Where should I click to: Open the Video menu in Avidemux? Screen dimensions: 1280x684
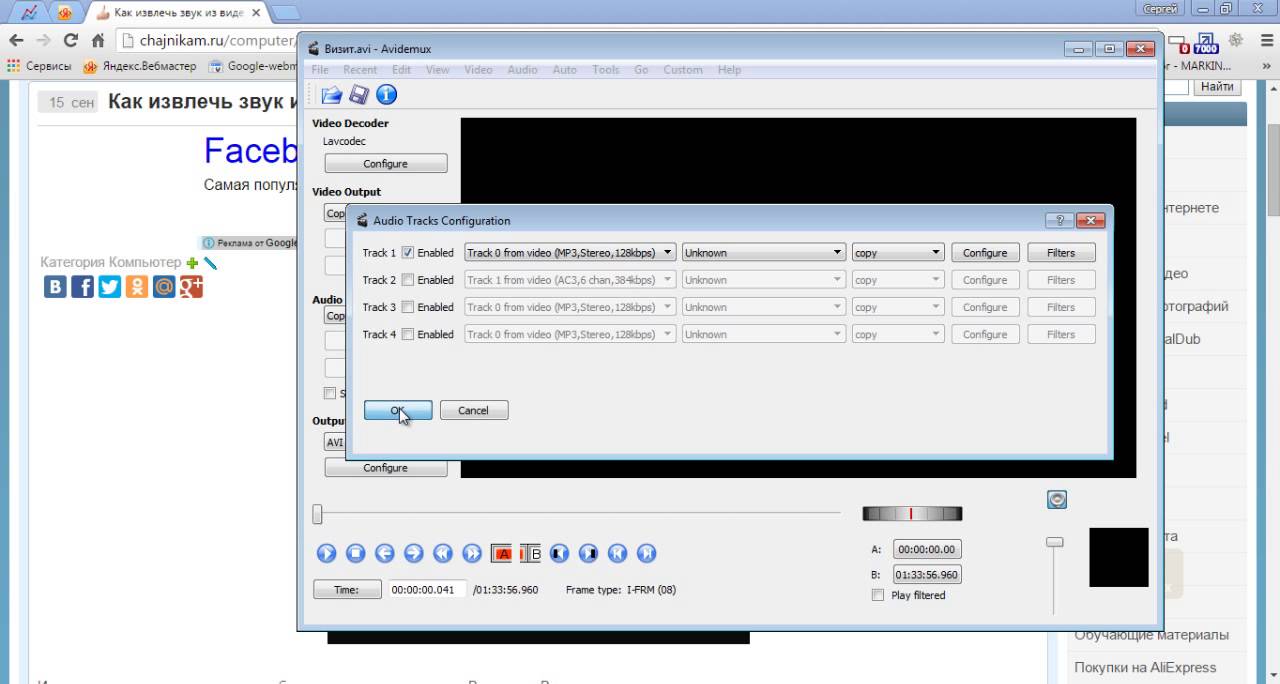click(x=478, y=70)
